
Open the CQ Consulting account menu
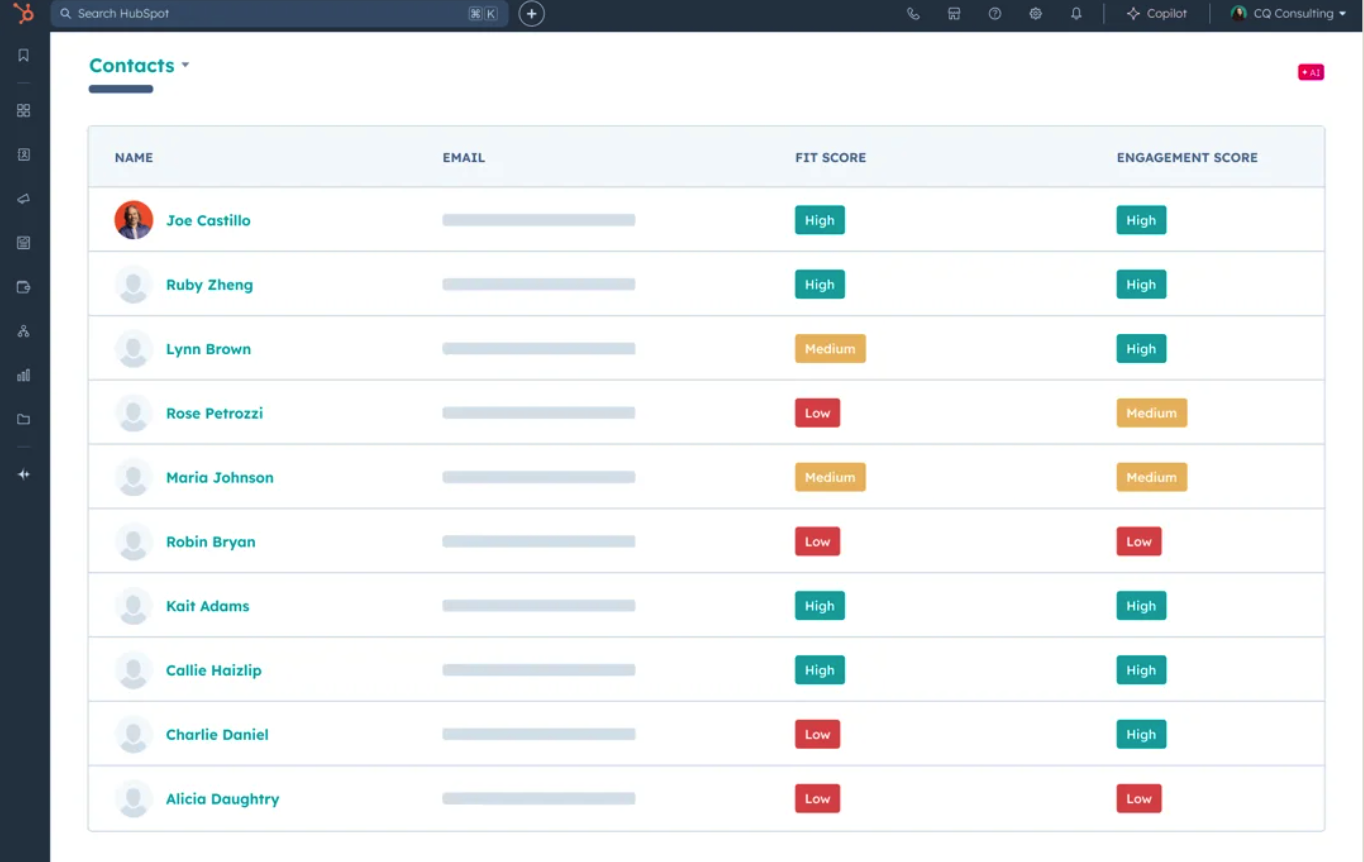pyautogui.click(x=1289, y=14)
